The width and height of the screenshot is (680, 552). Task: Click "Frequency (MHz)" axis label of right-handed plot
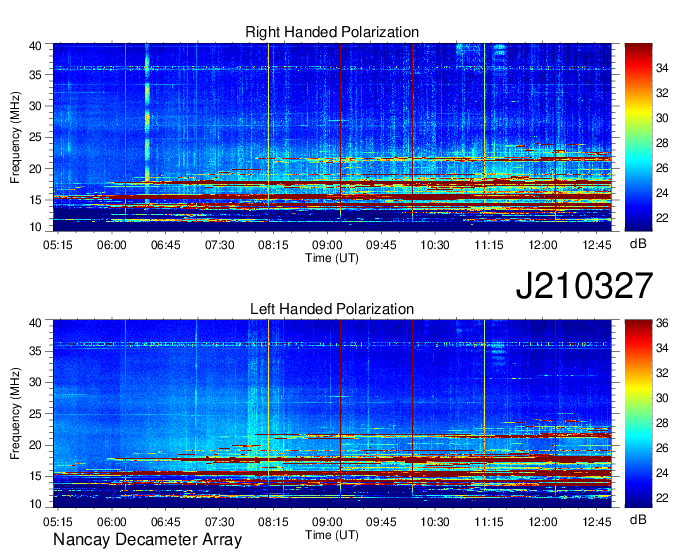tap(15, 137)
